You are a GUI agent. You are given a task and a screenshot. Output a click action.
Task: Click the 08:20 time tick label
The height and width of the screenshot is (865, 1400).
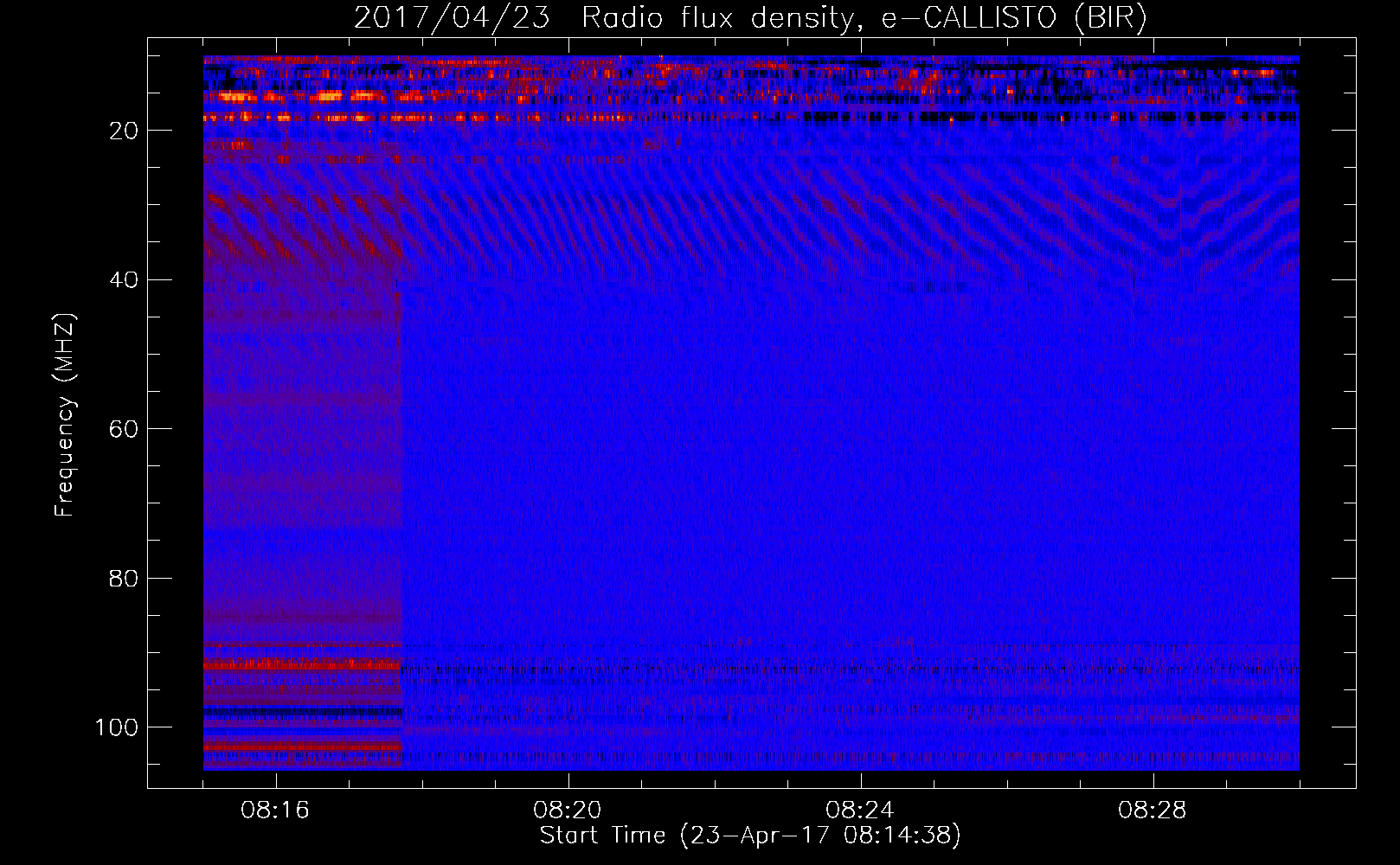coord(568,811)
